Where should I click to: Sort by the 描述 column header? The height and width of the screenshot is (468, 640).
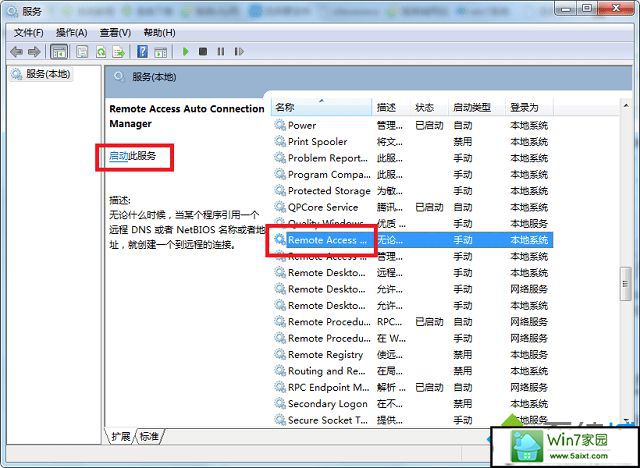[391, 107]
